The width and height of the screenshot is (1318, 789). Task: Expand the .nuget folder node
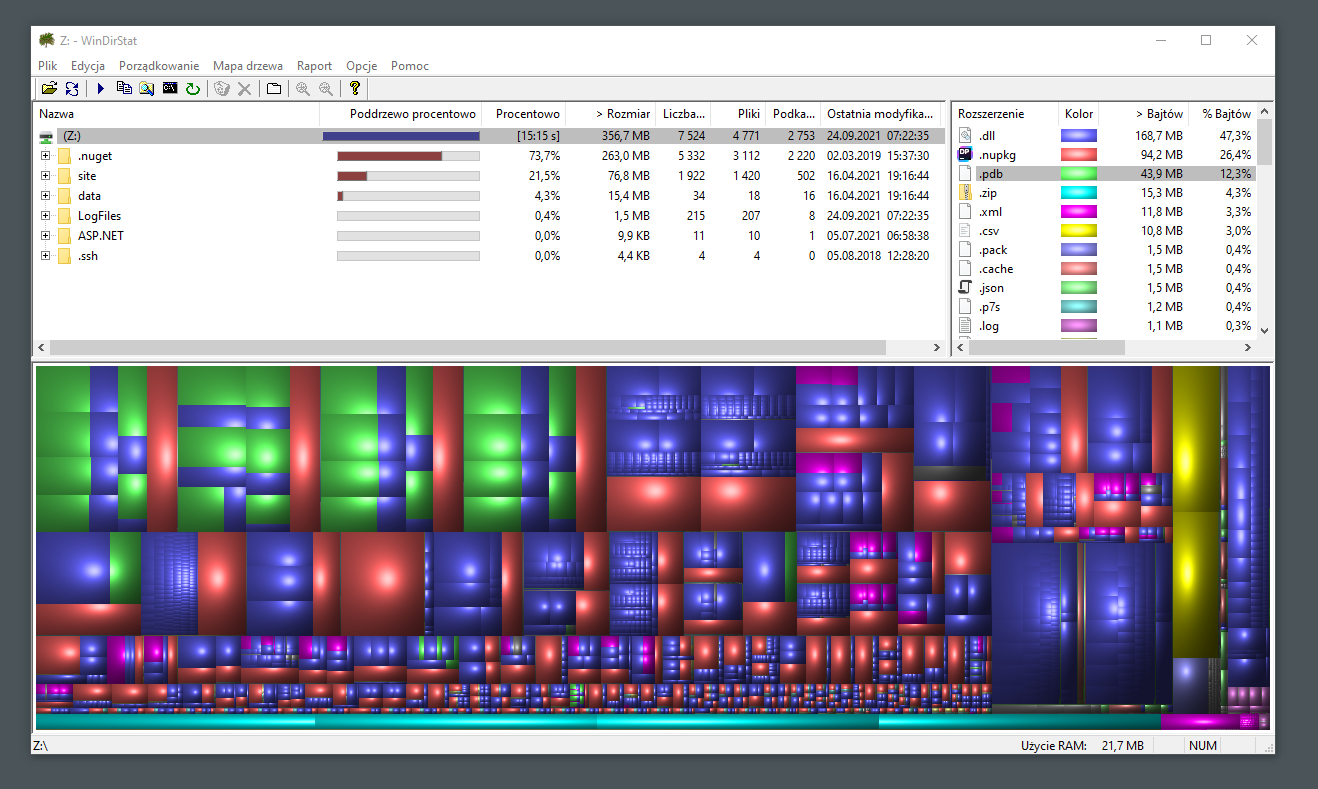[x=45, y=156]
